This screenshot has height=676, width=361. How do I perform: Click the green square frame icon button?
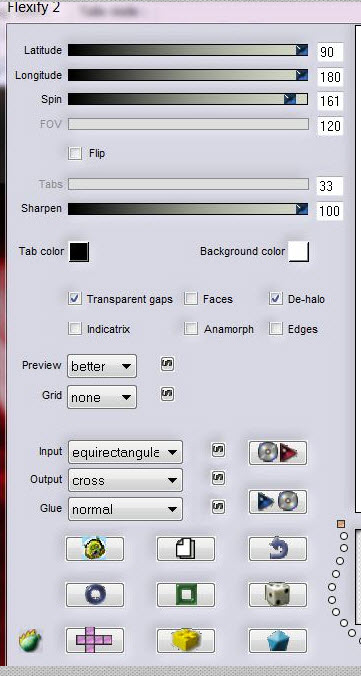pyautogui.click(x=186, y=595)
